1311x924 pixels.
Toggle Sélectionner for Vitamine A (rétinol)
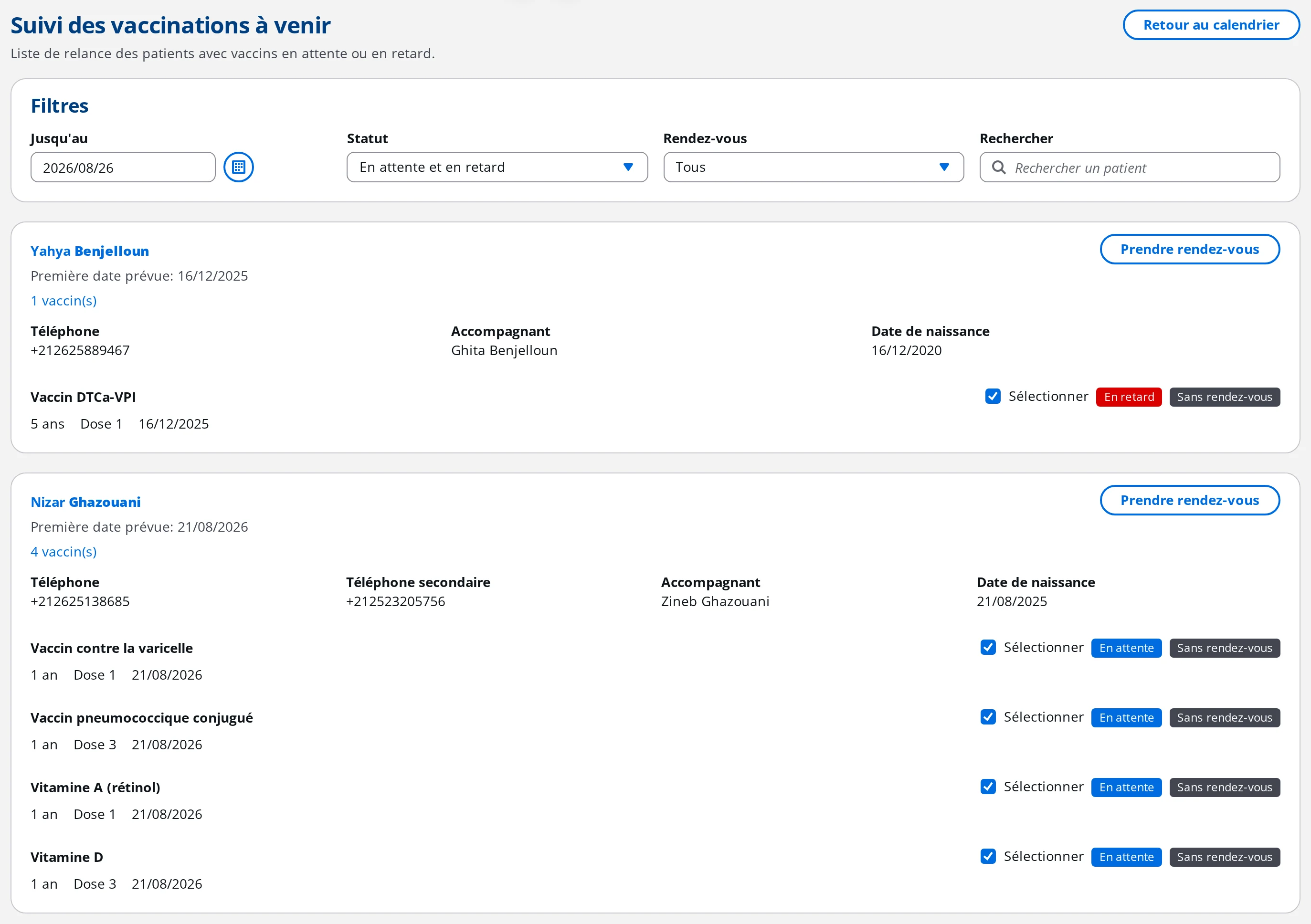988,787
